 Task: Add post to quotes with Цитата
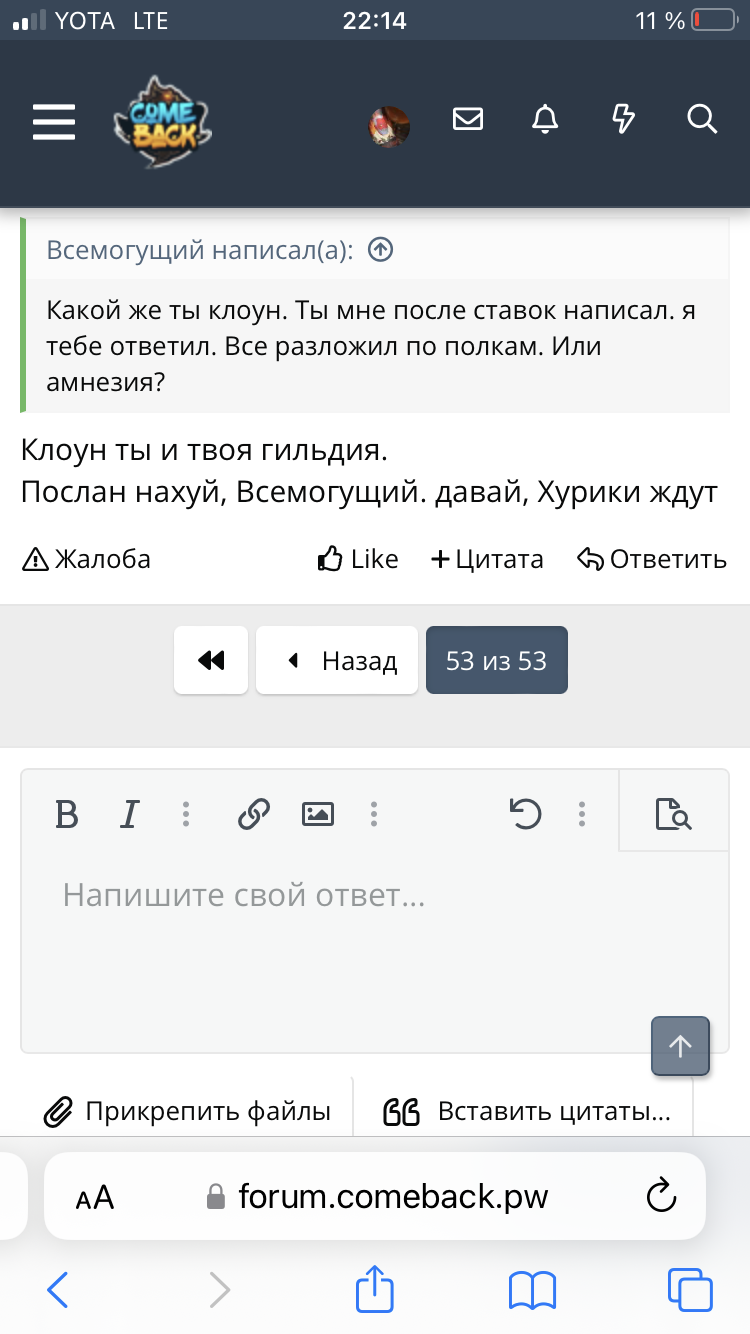tap(487, 559)
